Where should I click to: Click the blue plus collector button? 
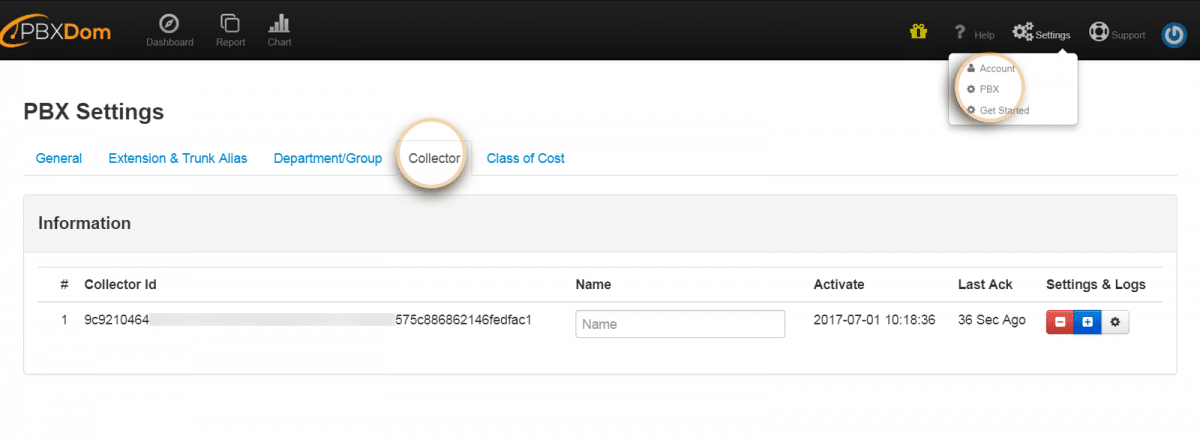(x=1087, y=322)
